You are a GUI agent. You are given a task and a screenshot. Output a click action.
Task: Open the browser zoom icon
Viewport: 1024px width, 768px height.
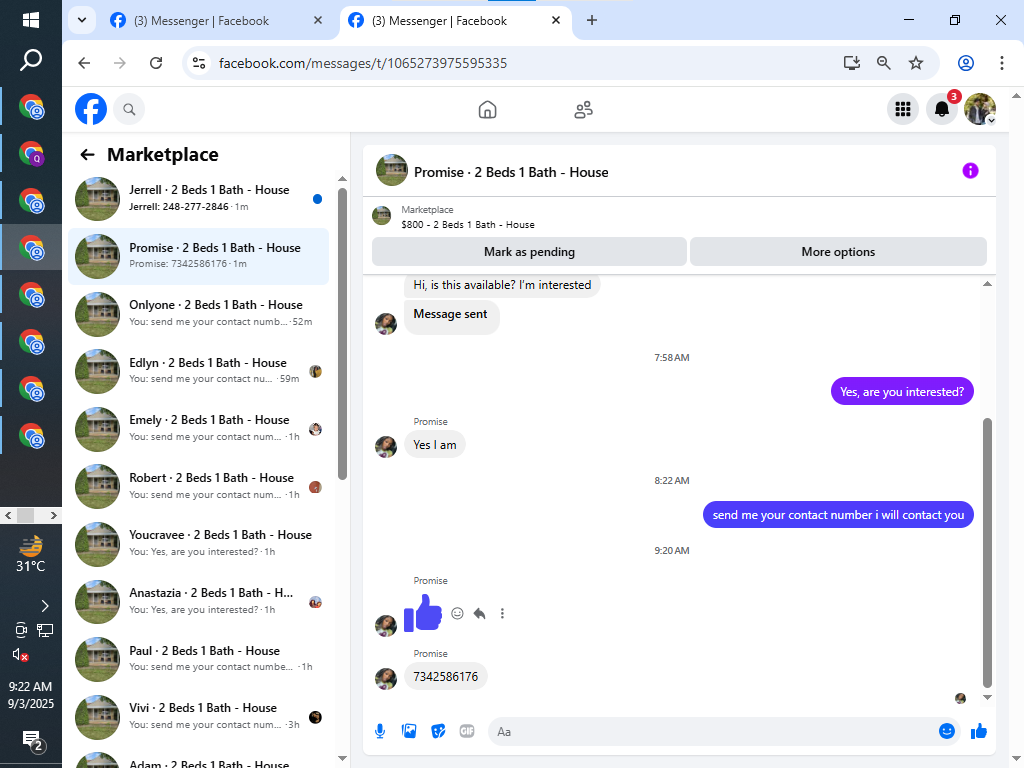(884, 63)
